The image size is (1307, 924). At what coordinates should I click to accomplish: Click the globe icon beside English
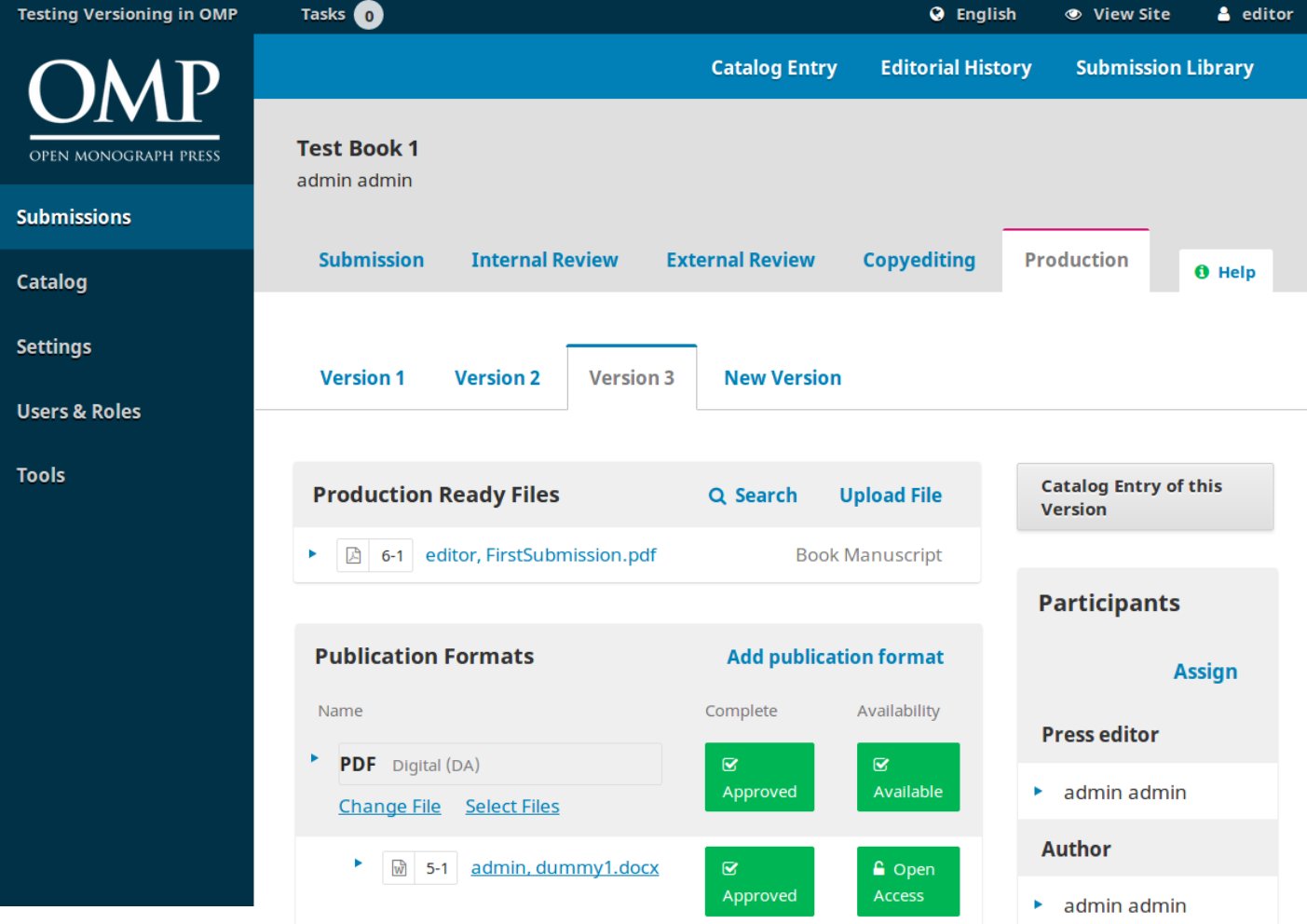pos(937,14)
